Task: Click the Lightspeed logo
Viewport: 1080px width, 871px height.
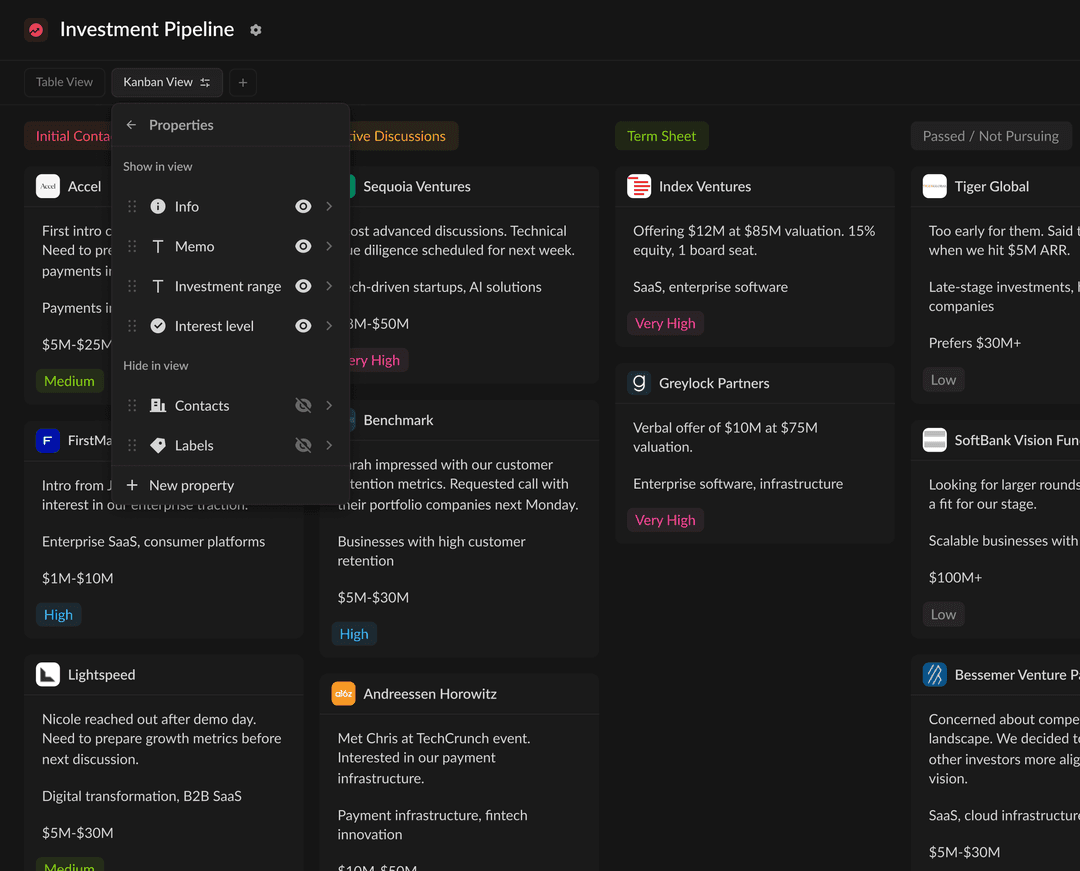Action: (x=48, y=675)
